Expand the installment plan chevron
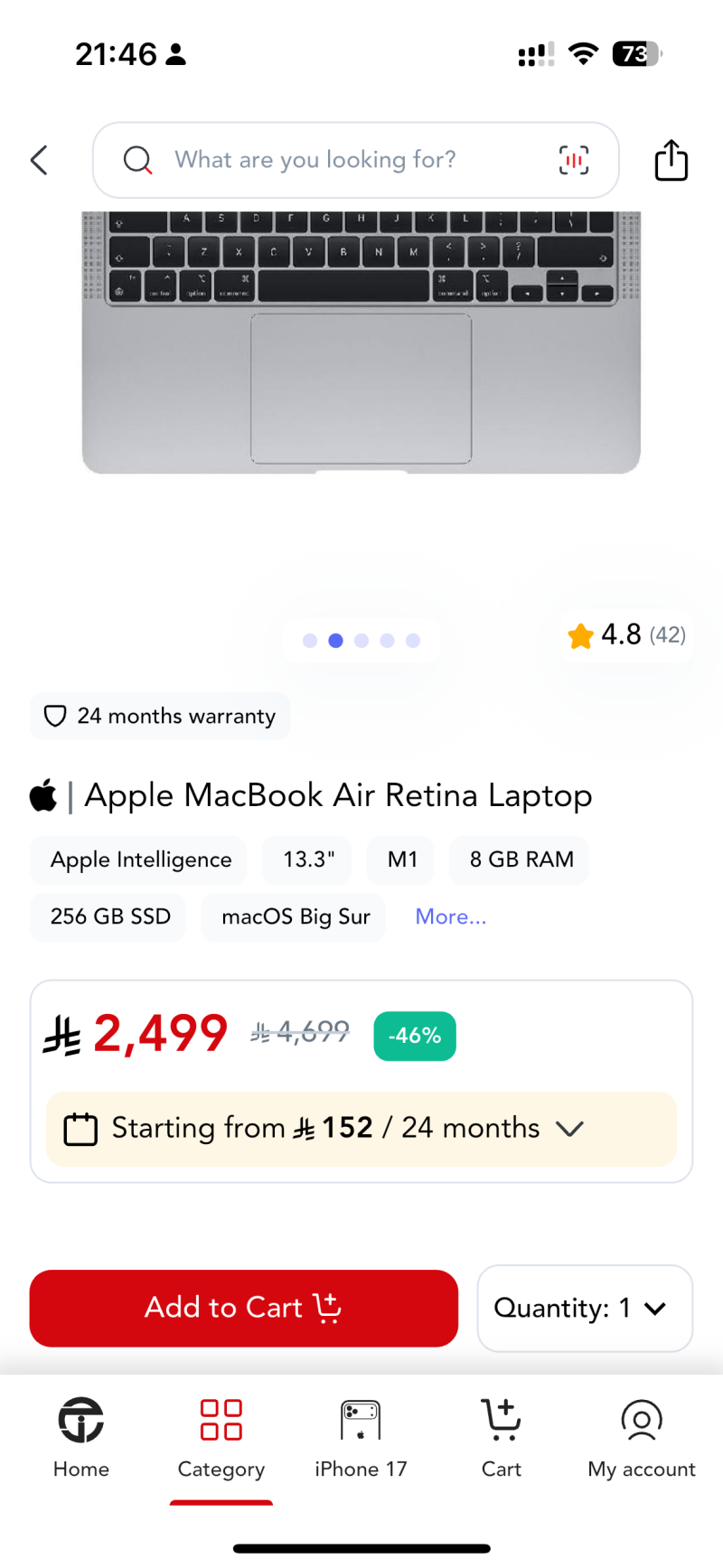 (x=569, y=1129)
